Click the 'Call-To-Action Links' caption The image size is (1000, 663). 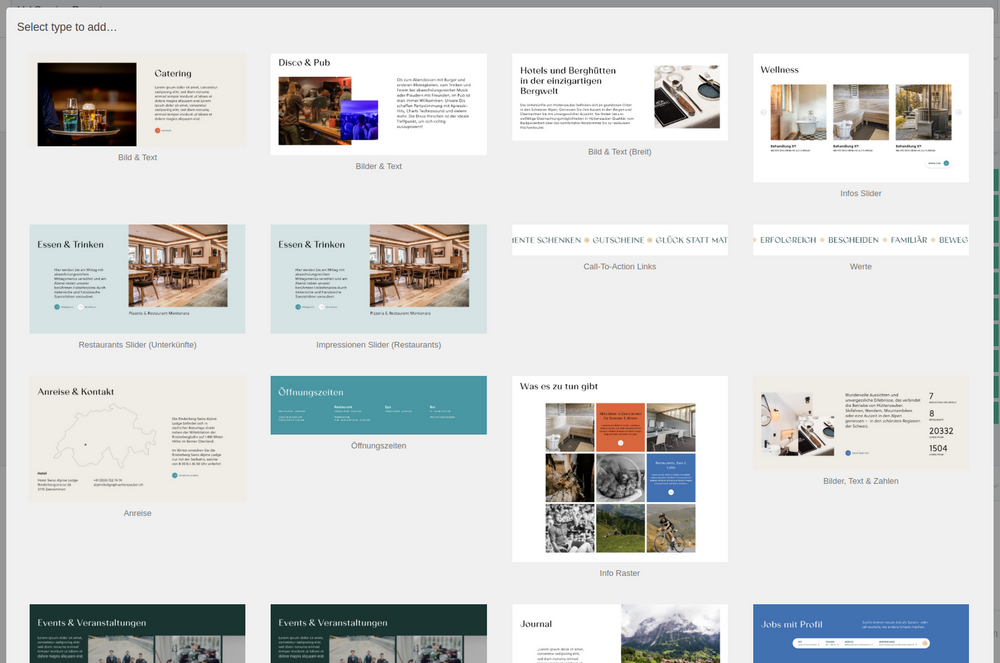click(x=619, y=267)
